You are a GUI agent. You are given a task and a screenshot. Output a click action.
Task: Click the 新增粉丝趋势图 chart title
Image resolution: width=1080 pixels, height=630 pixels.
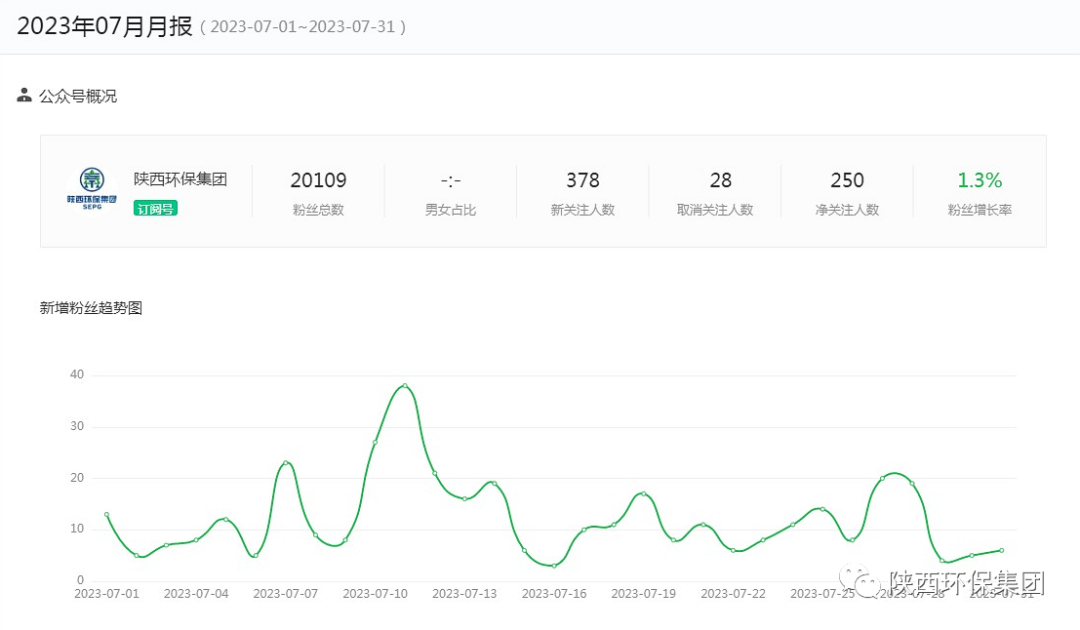91,308
